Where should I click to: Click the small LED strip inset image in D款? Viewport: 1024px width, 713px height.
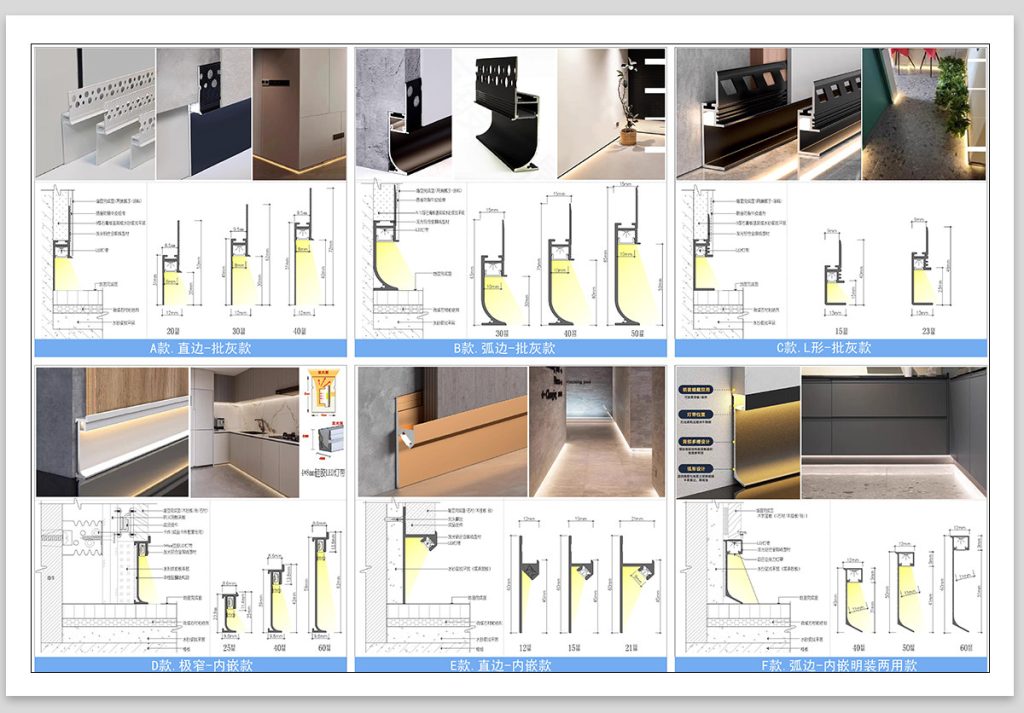click(323, 432)
